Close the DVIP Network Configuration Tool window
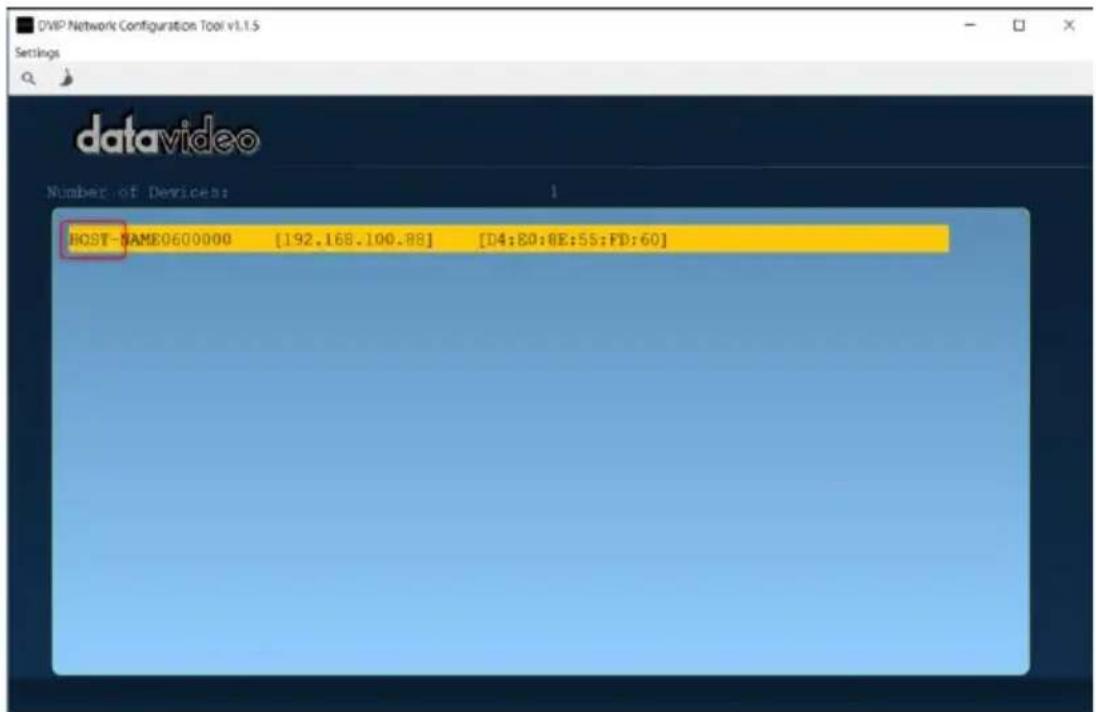This screenshot has height=712, width=1096. pos(1069,25)
